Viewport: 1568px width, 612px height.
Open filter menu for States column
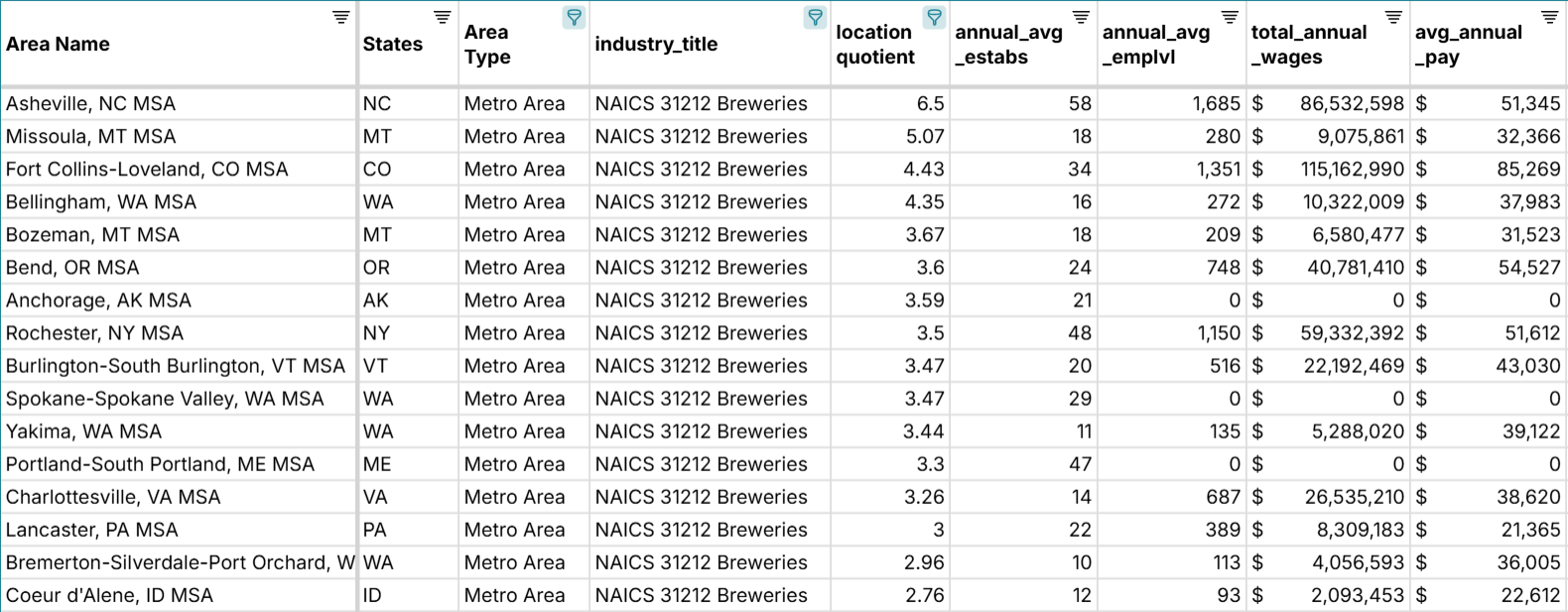click(x=442, y=17)
